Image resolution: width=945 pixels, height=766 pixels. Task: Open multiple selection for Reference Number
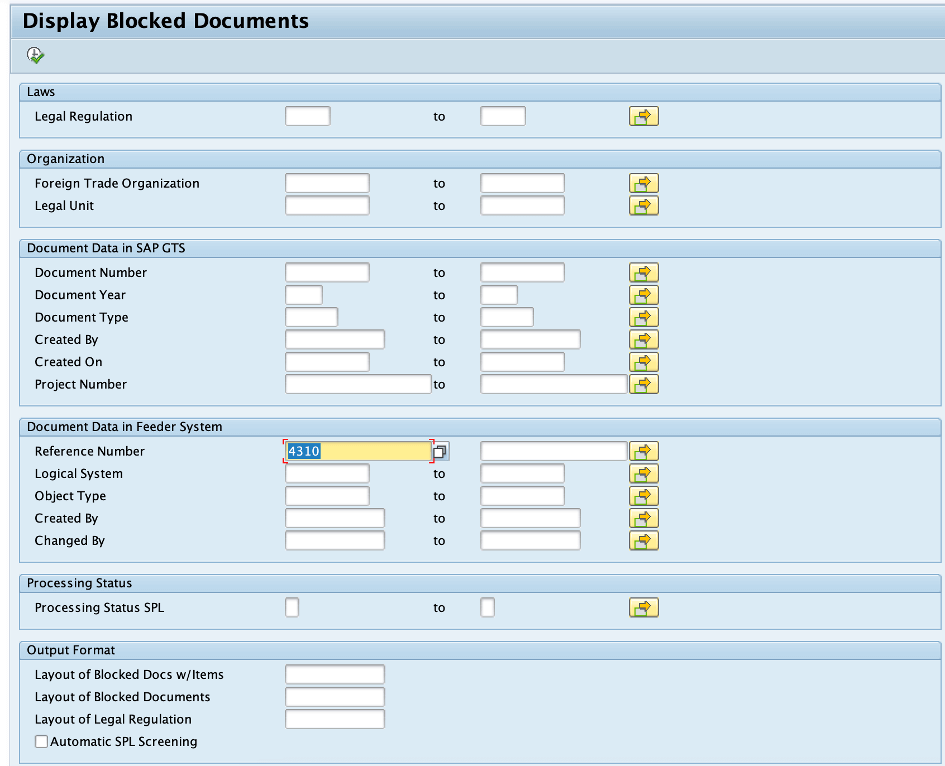[644, 451]
